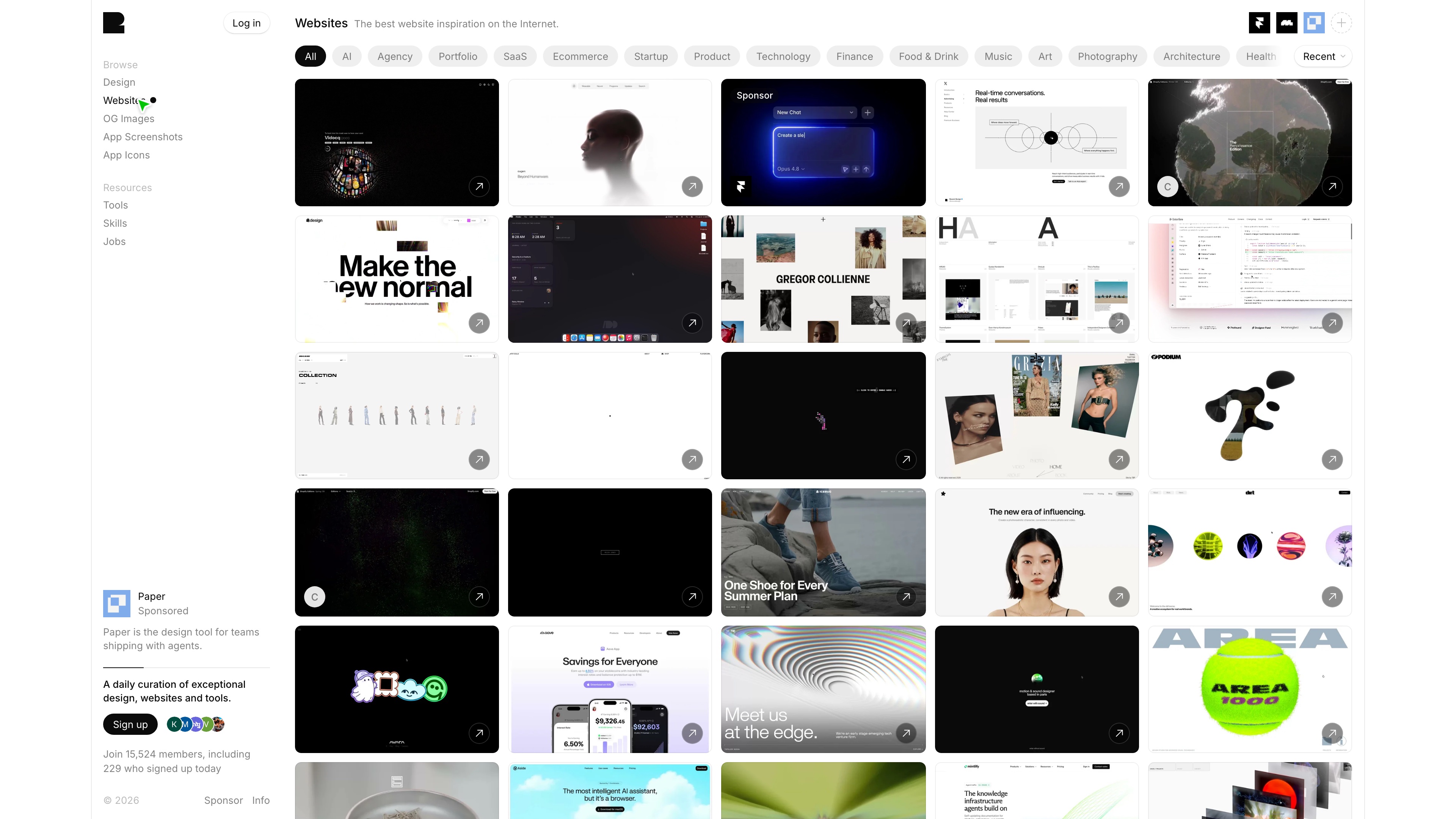Screen dimensions: 1456x819
Task: Filter by Portfolio category
Action: (x=458, y=56)
